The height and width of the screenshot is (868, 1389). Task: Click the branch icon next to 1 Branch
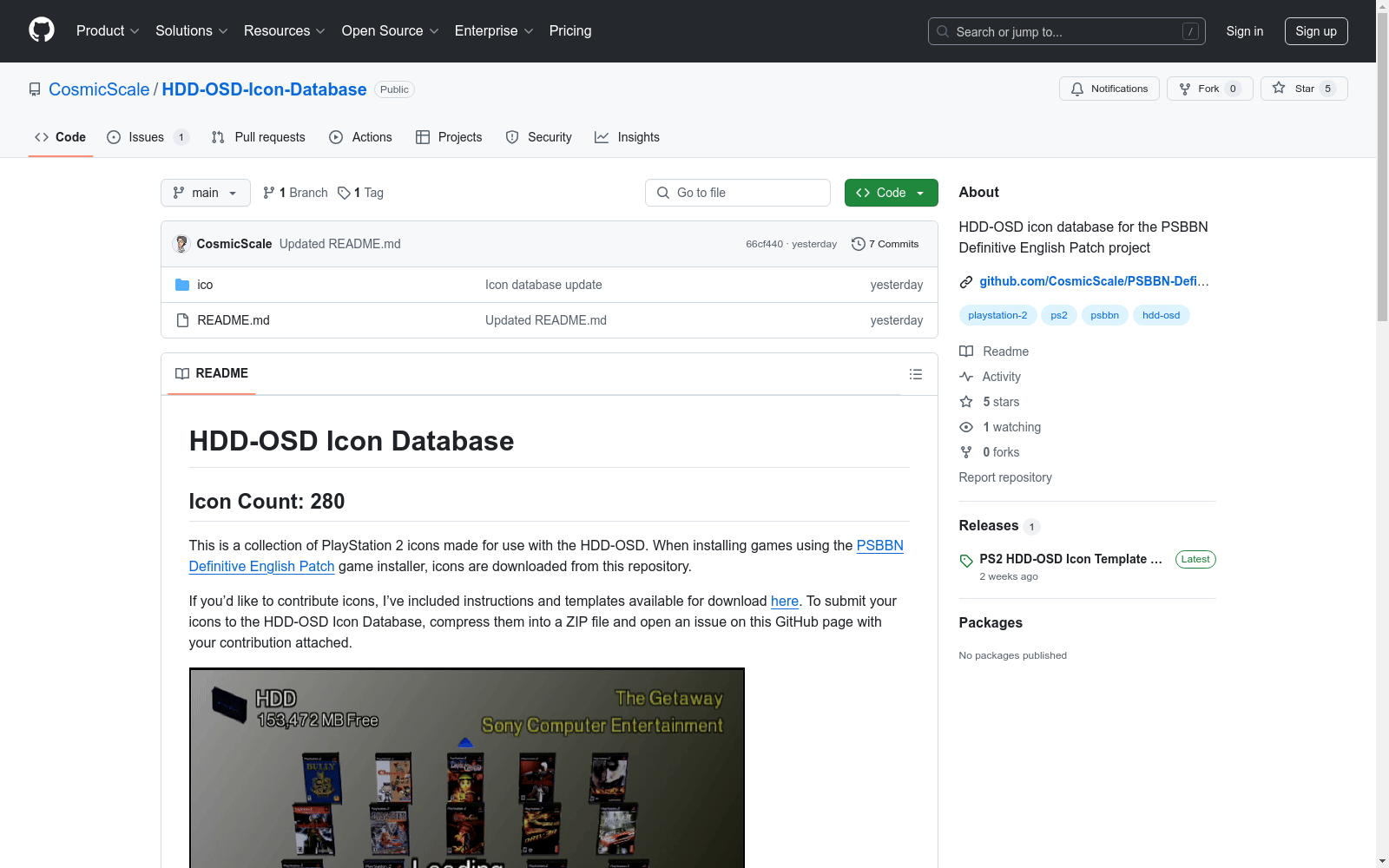click(x=269, y=193)
